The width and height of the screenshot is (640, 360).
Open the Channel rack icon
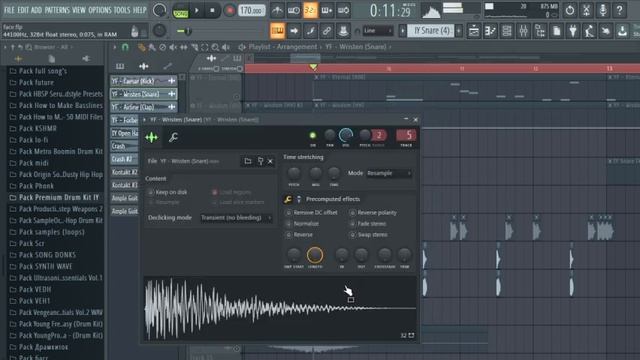point(507,31)
